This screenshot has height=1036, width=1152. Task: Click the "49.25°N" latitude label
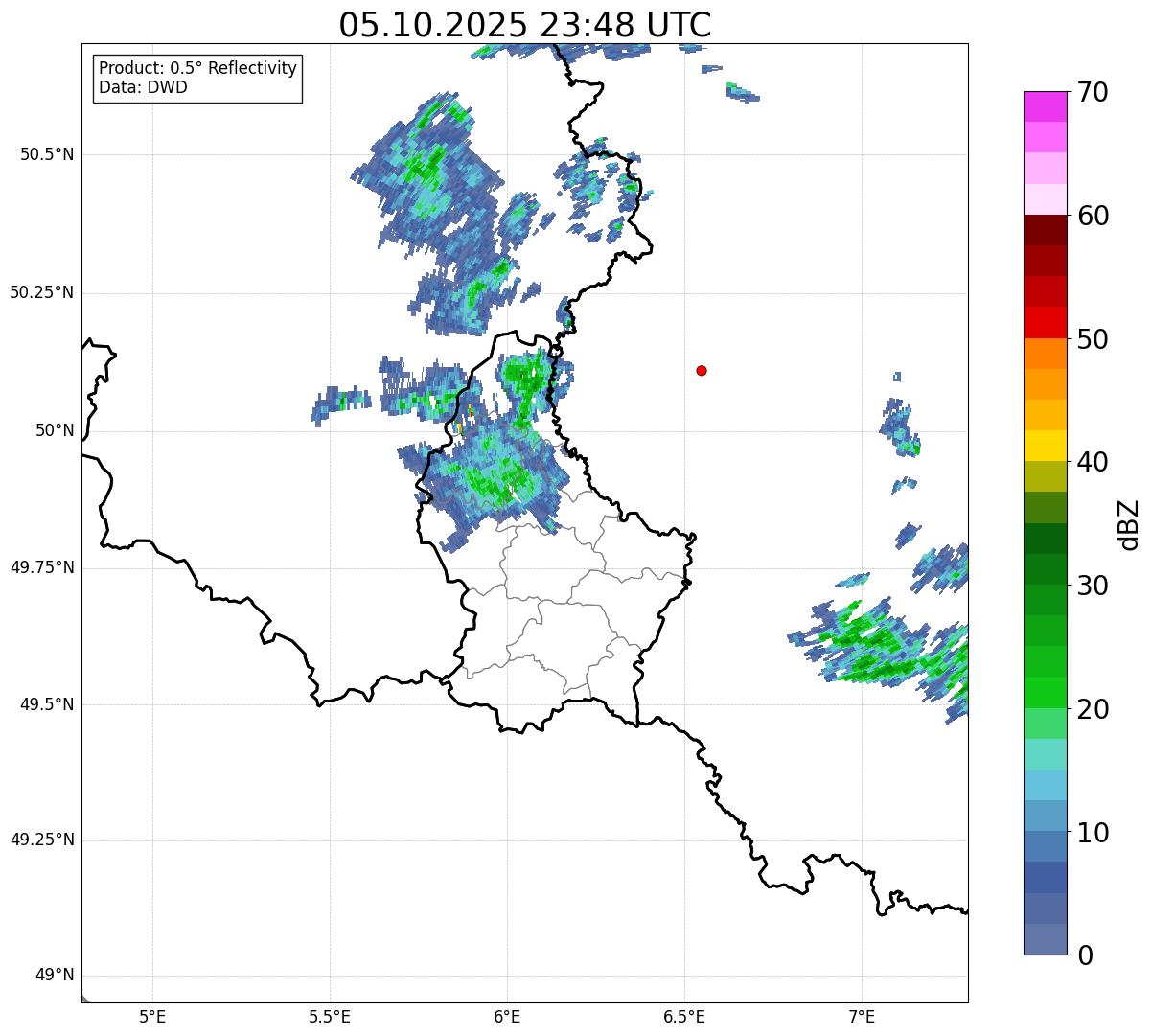(41, 840)
